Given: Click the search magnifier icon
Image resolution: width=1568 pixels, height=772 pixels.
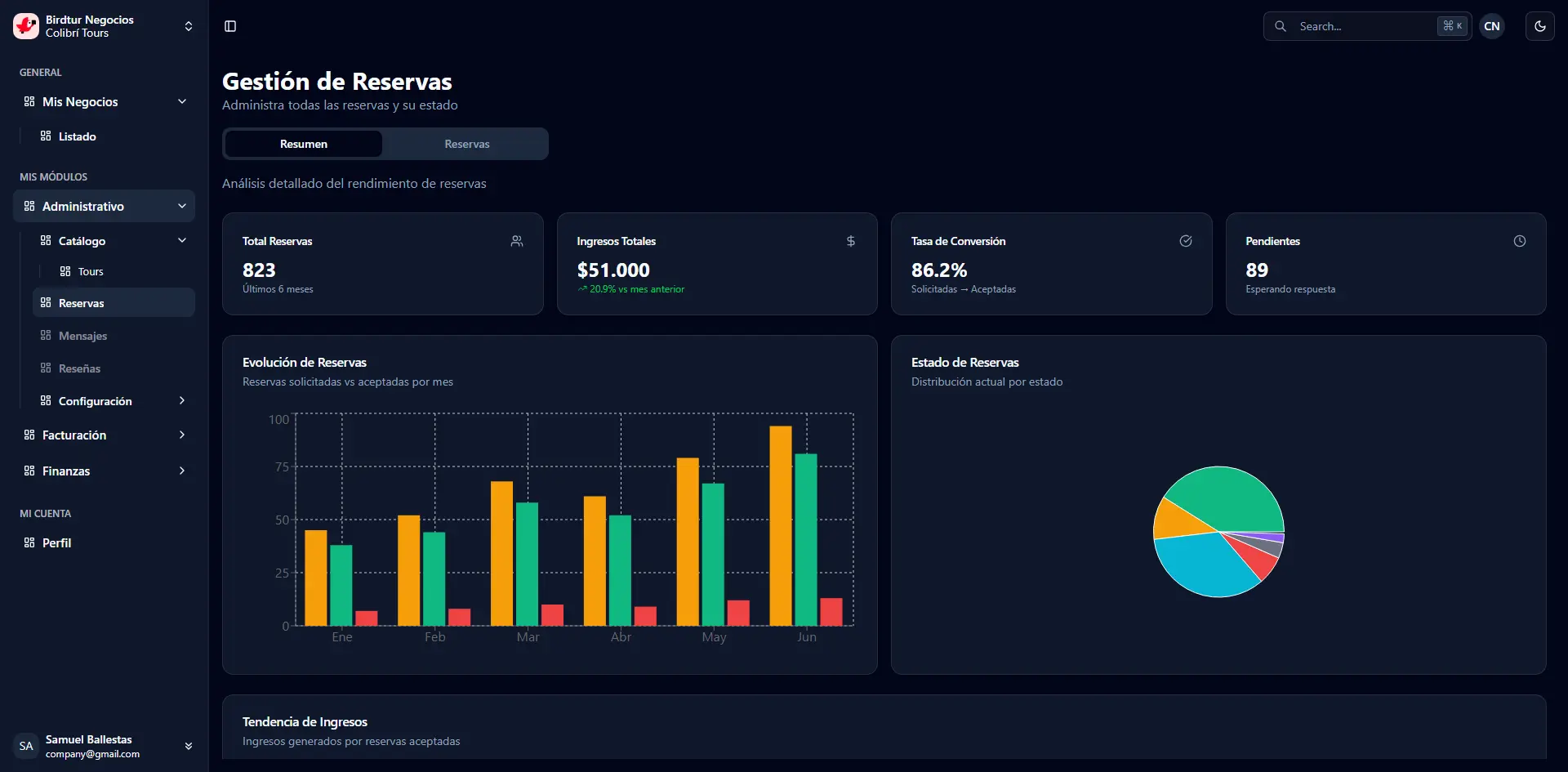Looking at the screenshot, I should tap(1281, 26).
